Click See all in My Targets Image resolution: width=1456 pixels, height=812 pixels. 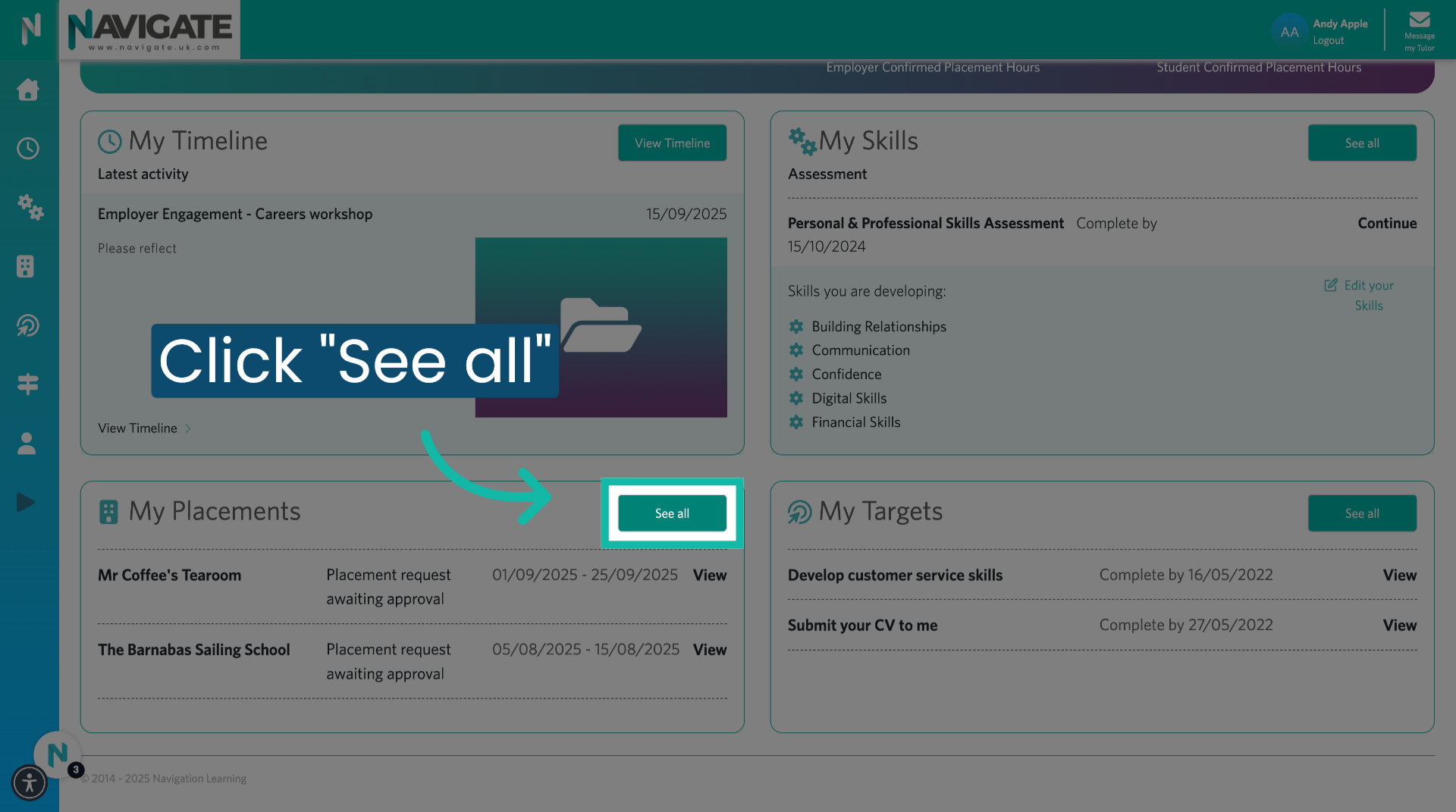[1362, 513]
